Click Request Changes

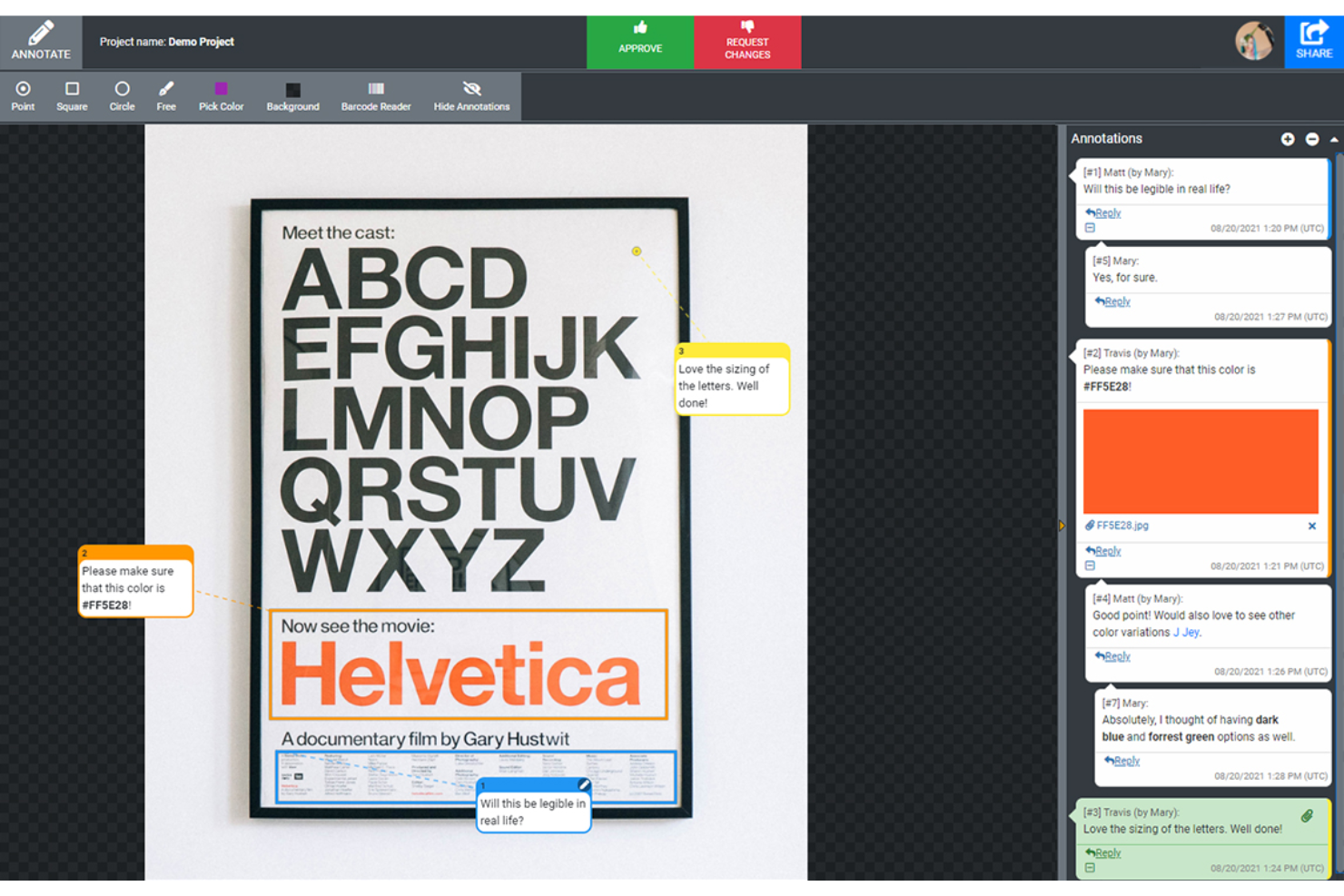tap(747, 42)
